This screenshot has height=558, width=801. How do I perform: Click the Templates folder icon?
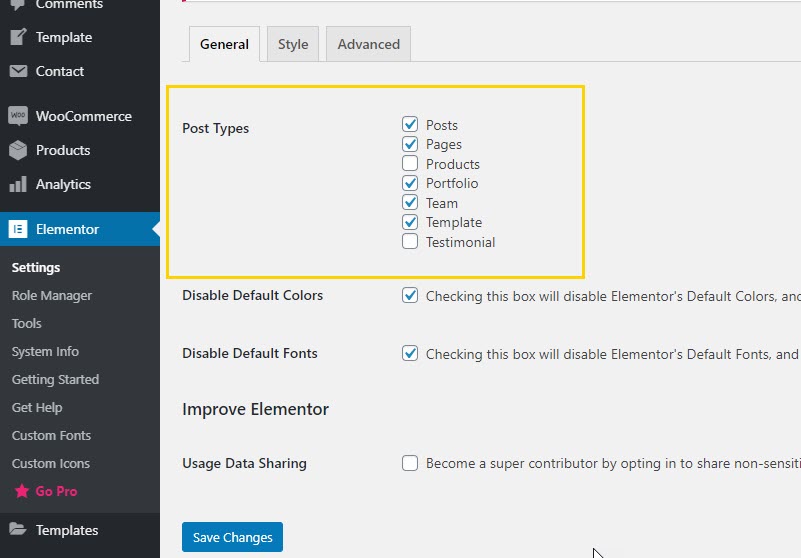(x=18, y=529)
